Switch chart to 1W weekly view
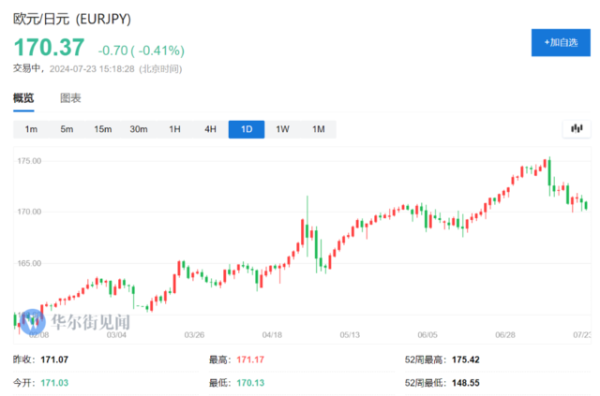This screenshot has height=396, width=600. tap(282, 129)
